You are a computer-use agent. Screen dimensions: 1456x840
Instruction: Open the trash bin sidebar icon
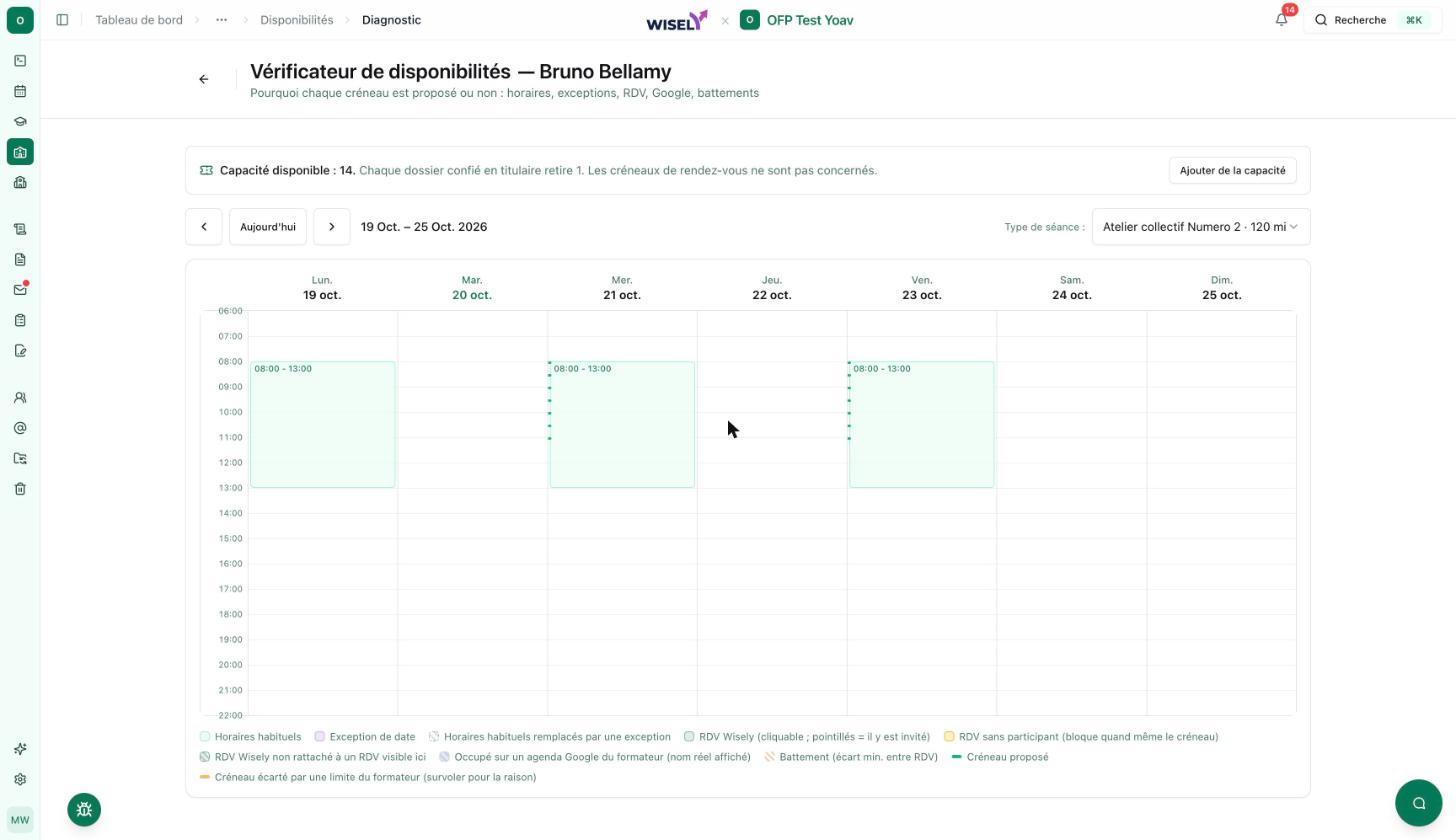[x=20, y=489]
